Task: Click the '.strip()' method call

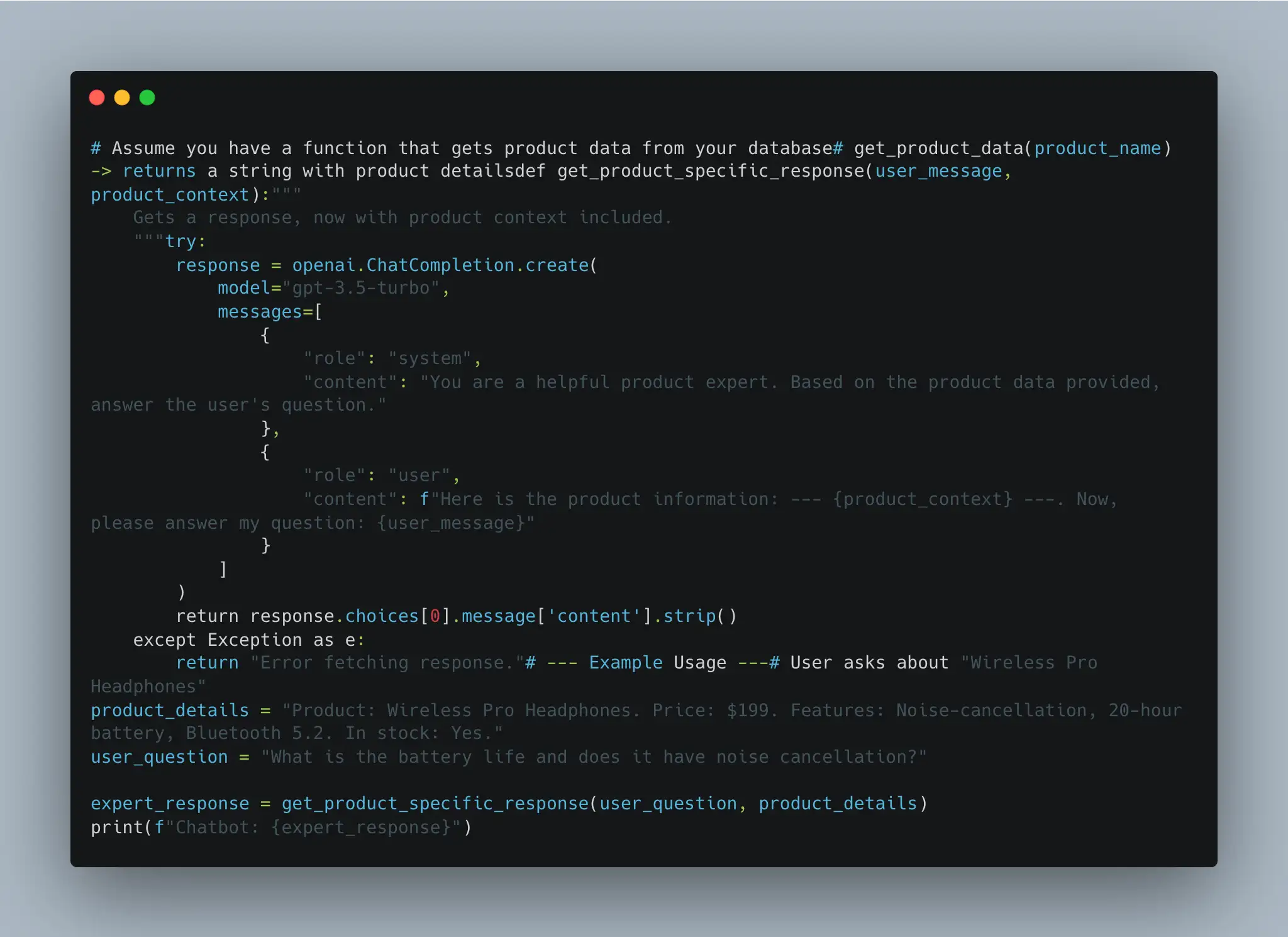Action: click(x=695, y=616)
